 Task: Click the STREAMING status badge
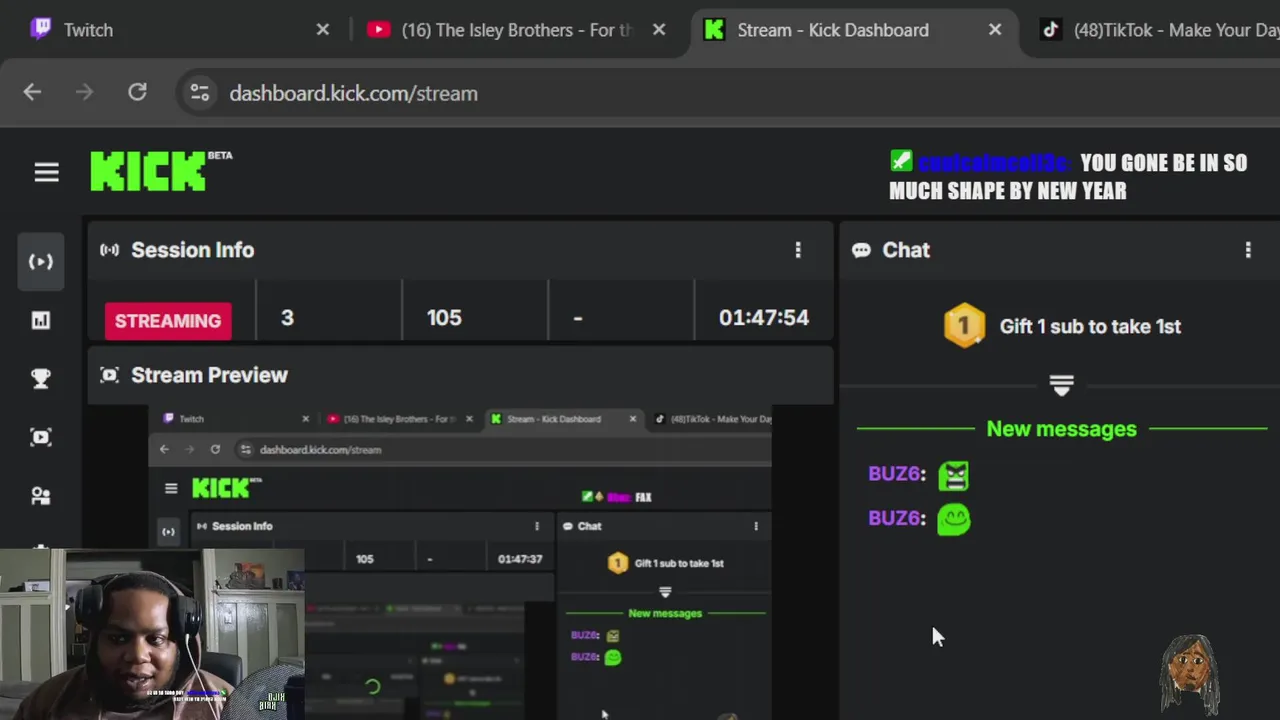(168, 321)
